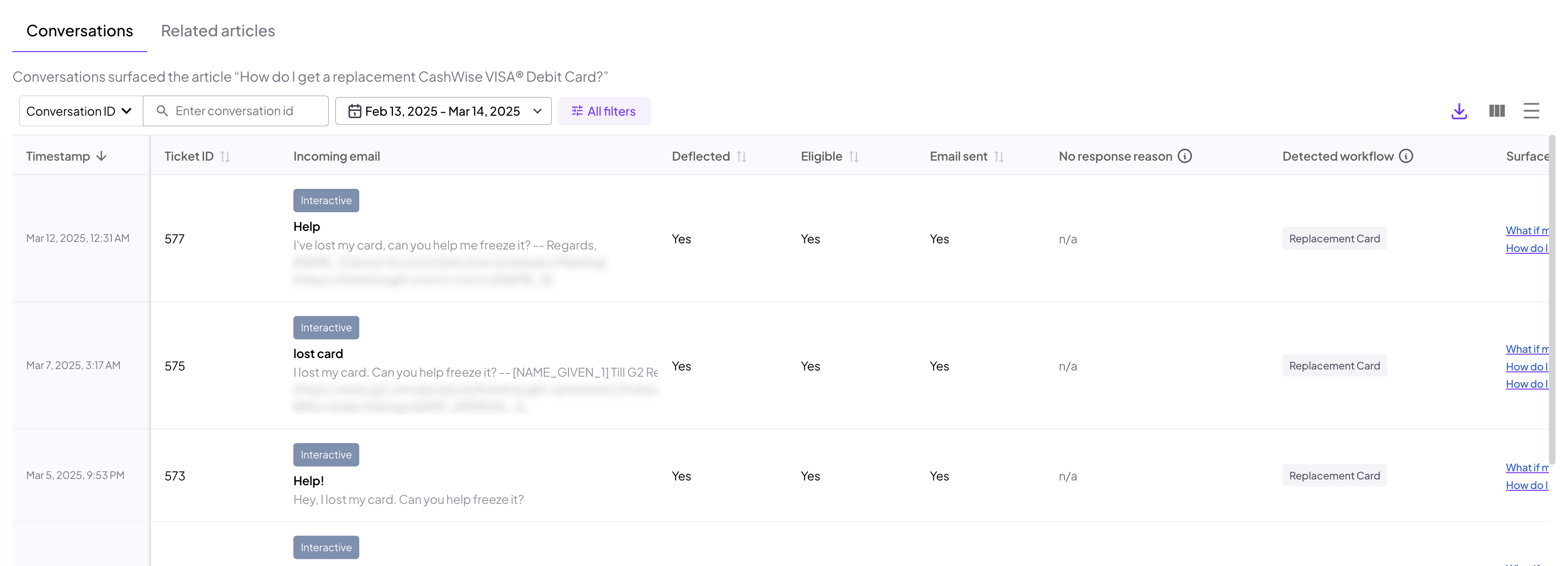Screen dimensions: 1568x566
Task: Expand the Conversation ID dropdown
Action: (x=80, y=111)
